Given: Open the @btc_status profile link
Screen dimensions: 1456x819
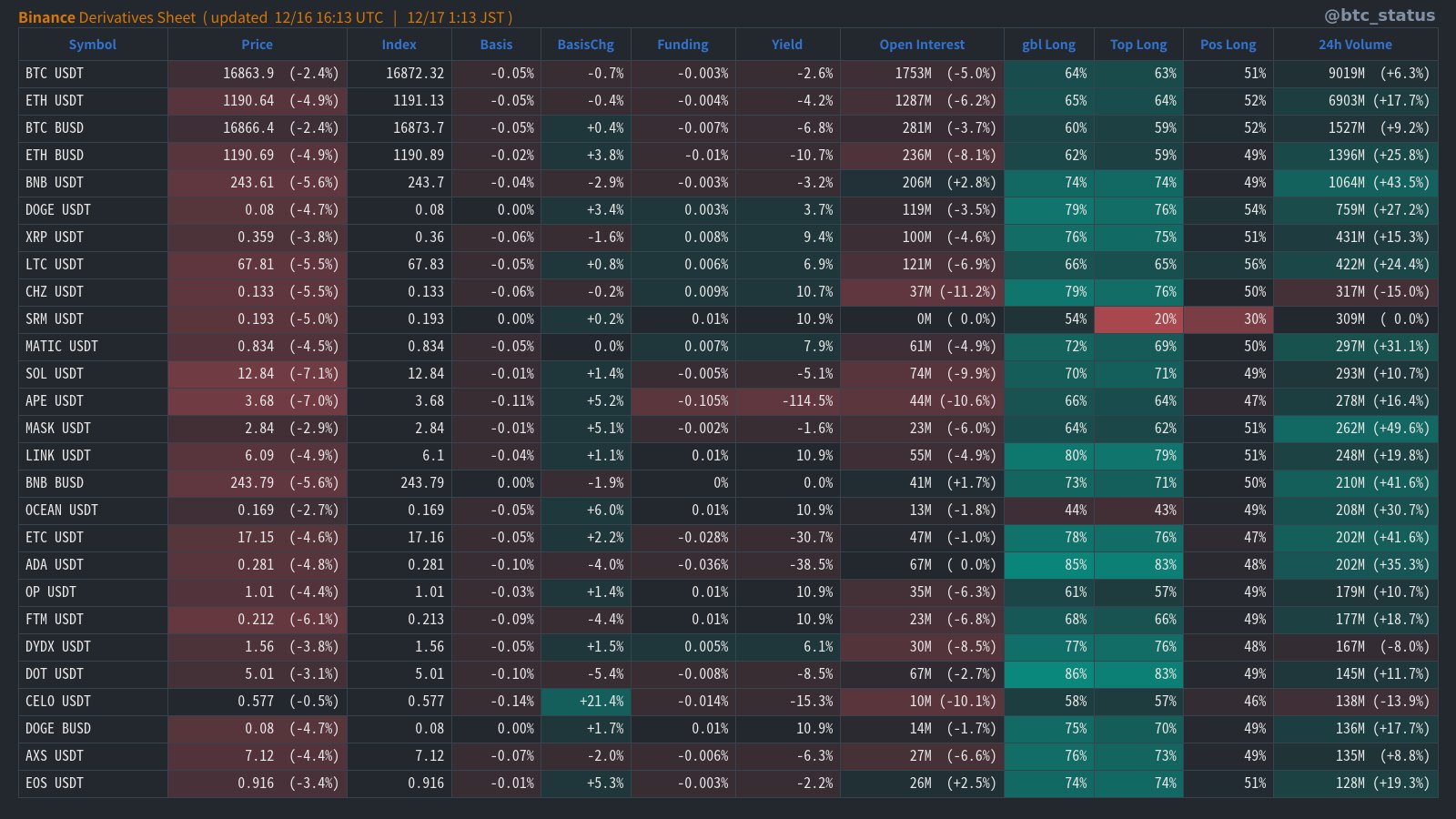Looking at the screenshot, I should coord(1380,15).
